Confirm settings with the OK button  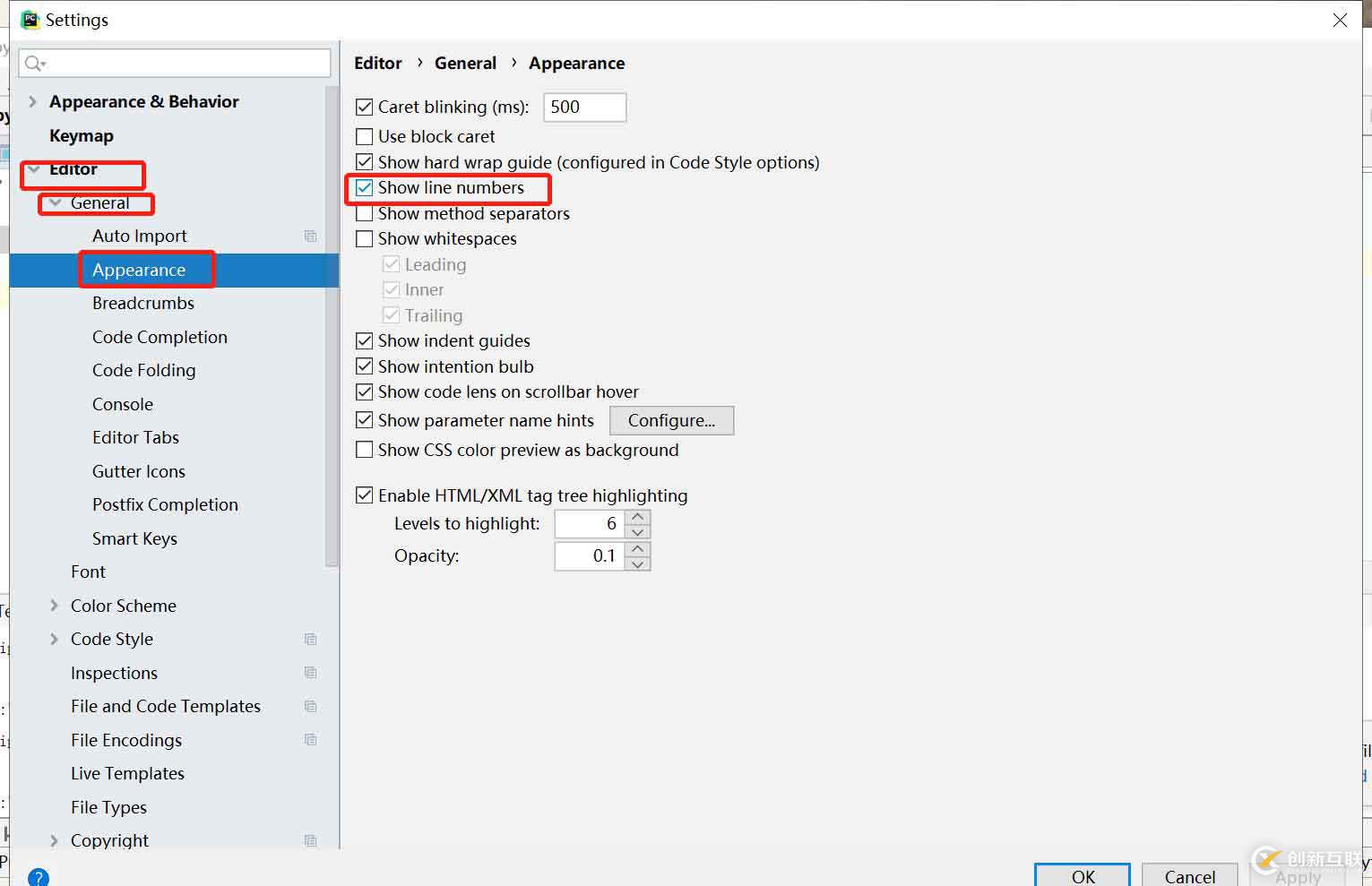click(x=1083, y=875)
